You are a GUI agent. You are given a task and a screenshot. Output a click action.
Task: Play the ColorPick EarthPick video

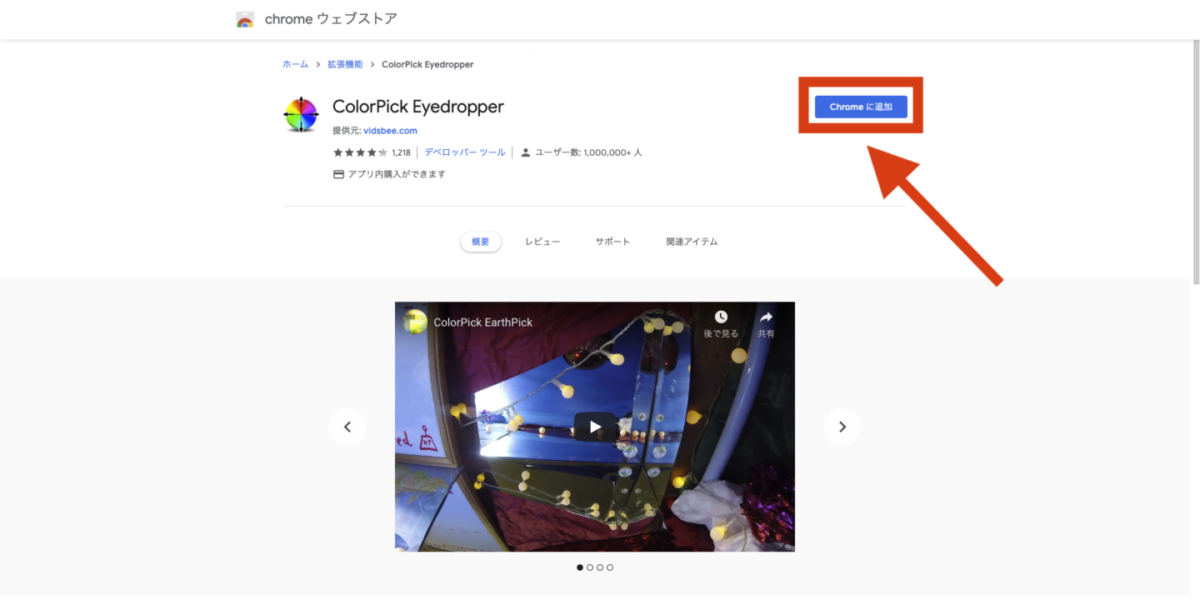pyautogui.click(x=595, y=427)
